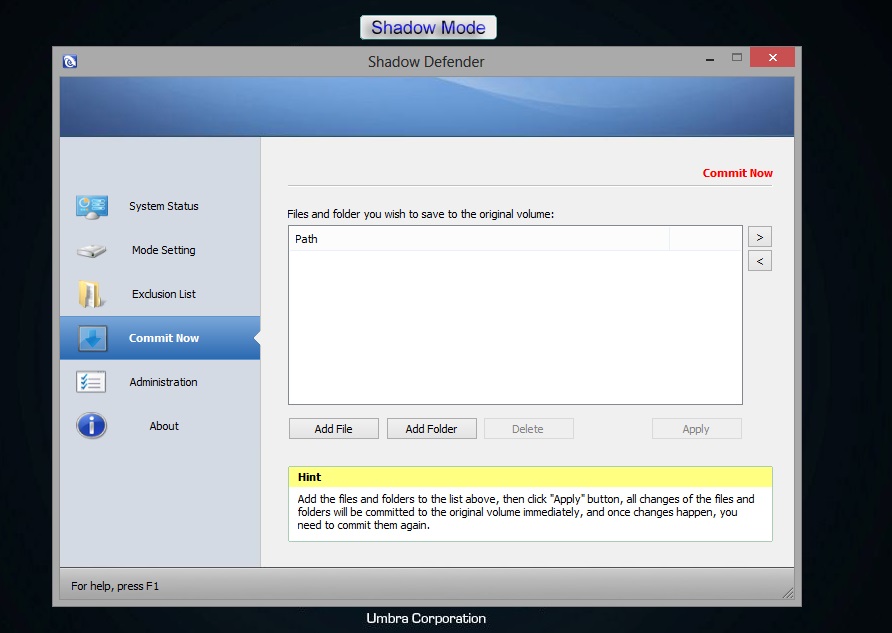The height and width of the screenshot is (633, 892).
Task: Open the System Status section
Action: click(160, 206)
